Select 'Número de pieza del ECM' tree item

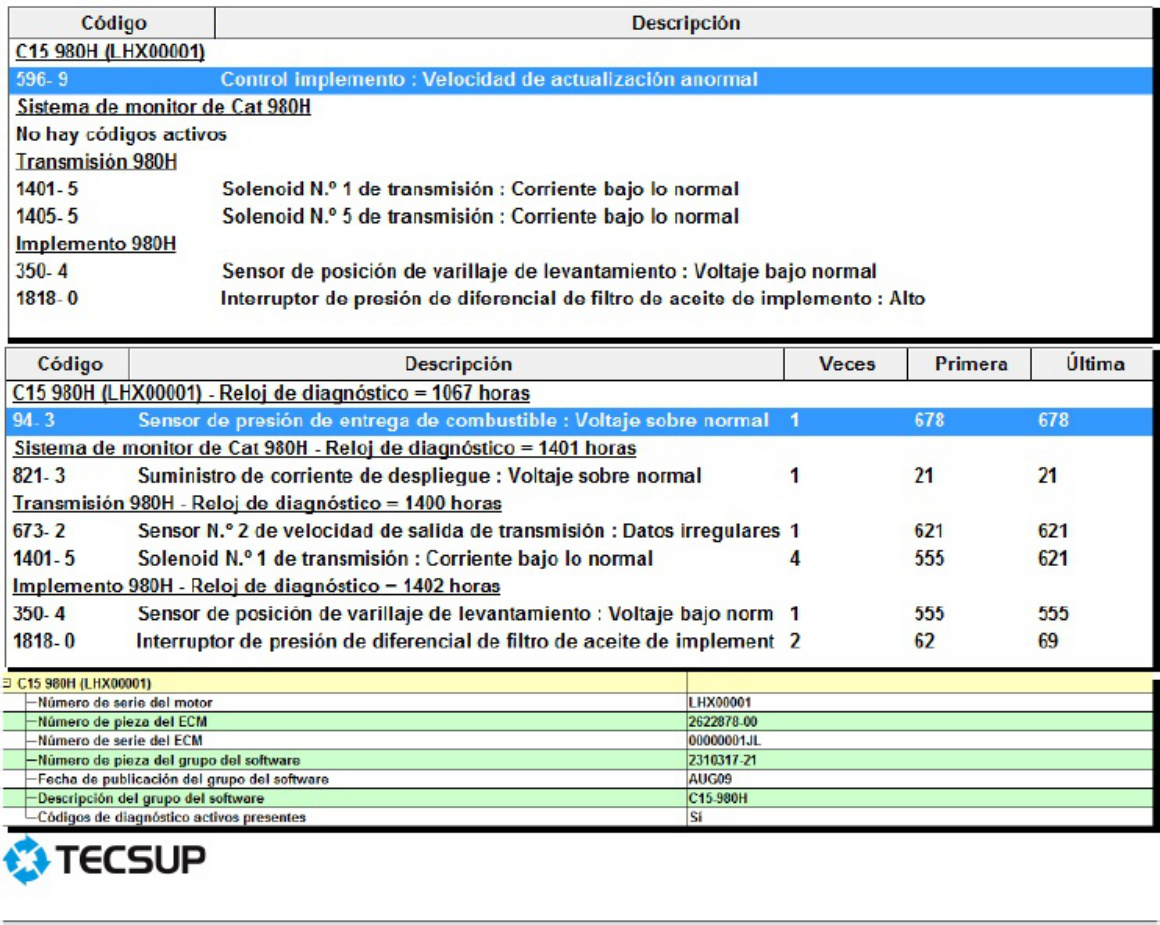coord(122,722)
